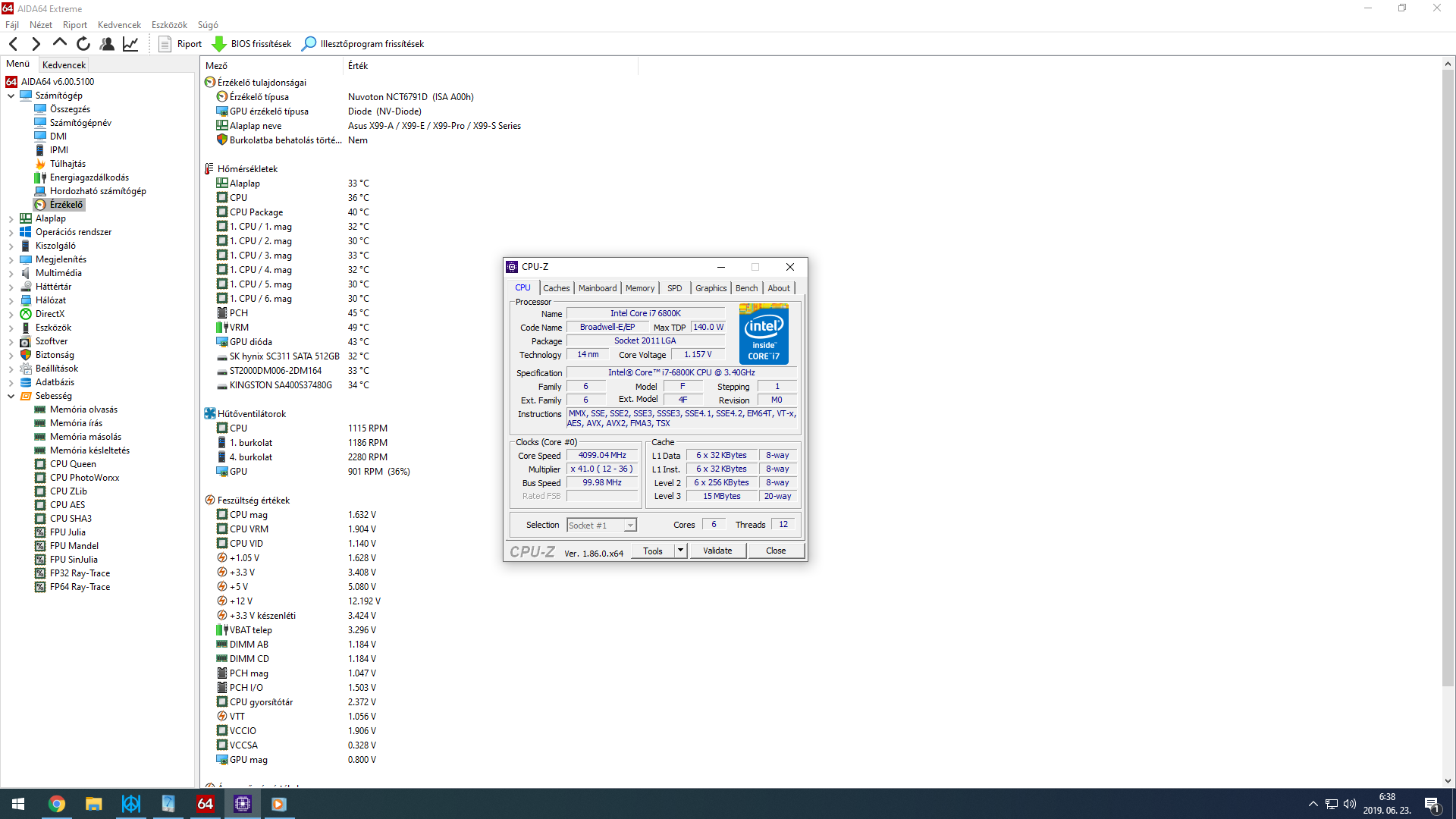Select the FPU Julia benchmark
This screenshot has height=819, width=1456.
coord(67,532)
